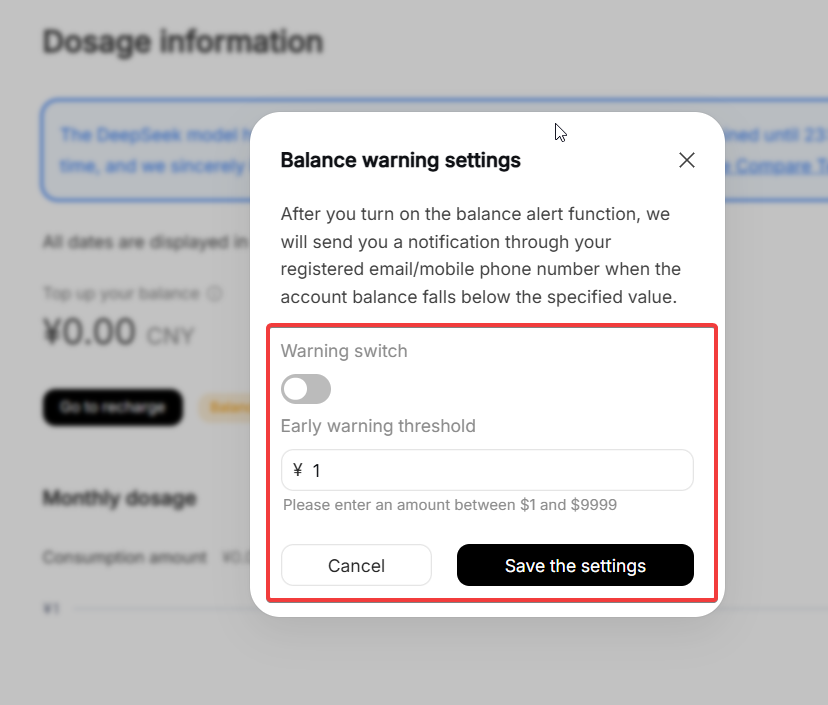Screen dimensions: 828x705
Task: Click the Dosage information heading
Action: tap(183, 42)
